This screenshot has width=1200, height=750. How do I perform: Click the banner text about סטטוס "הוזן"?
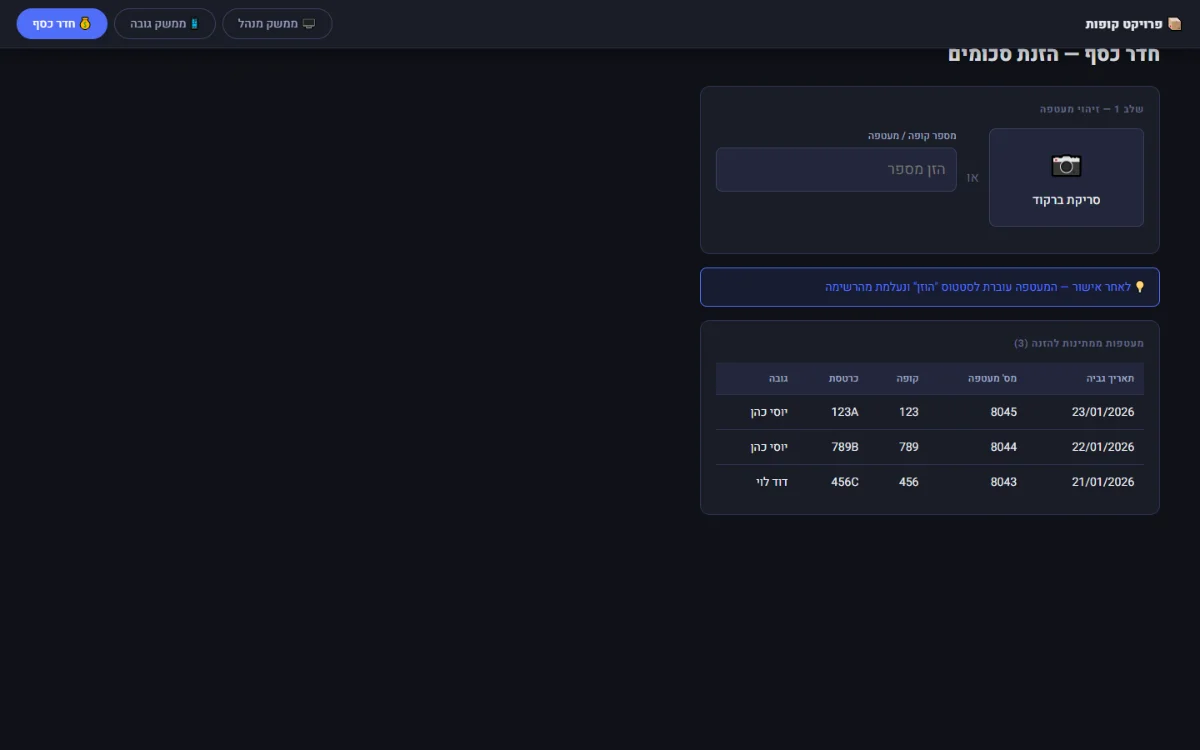[978, 287]
